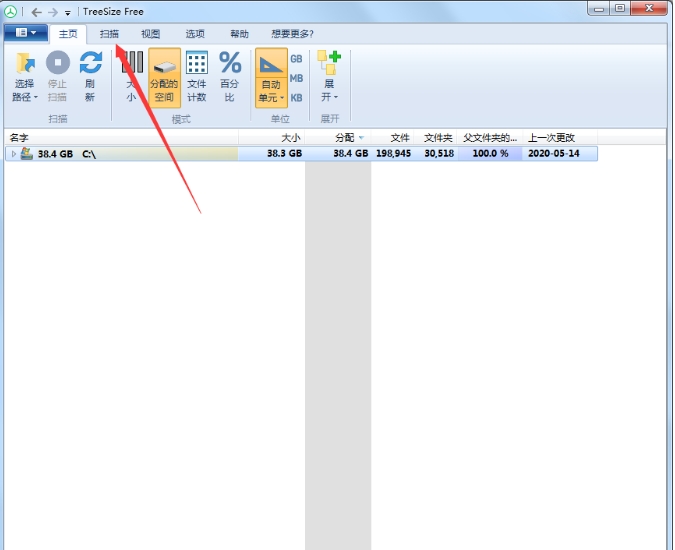Minimize the TreeSize window
The height and width of the screenshot is (550, 675).
pos(599,8)
